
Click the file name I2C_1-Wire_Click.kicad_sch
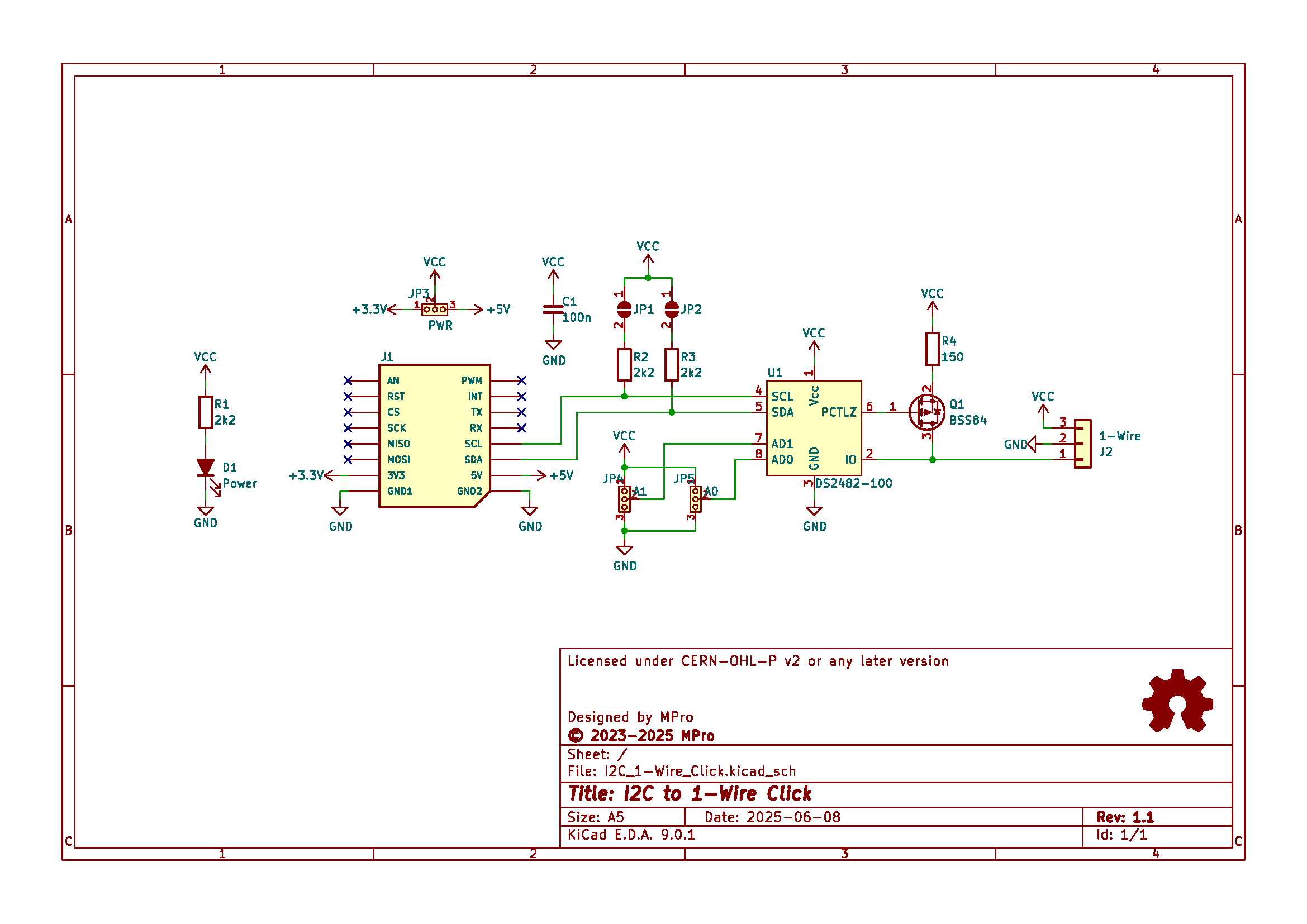[x=700, y=771]
